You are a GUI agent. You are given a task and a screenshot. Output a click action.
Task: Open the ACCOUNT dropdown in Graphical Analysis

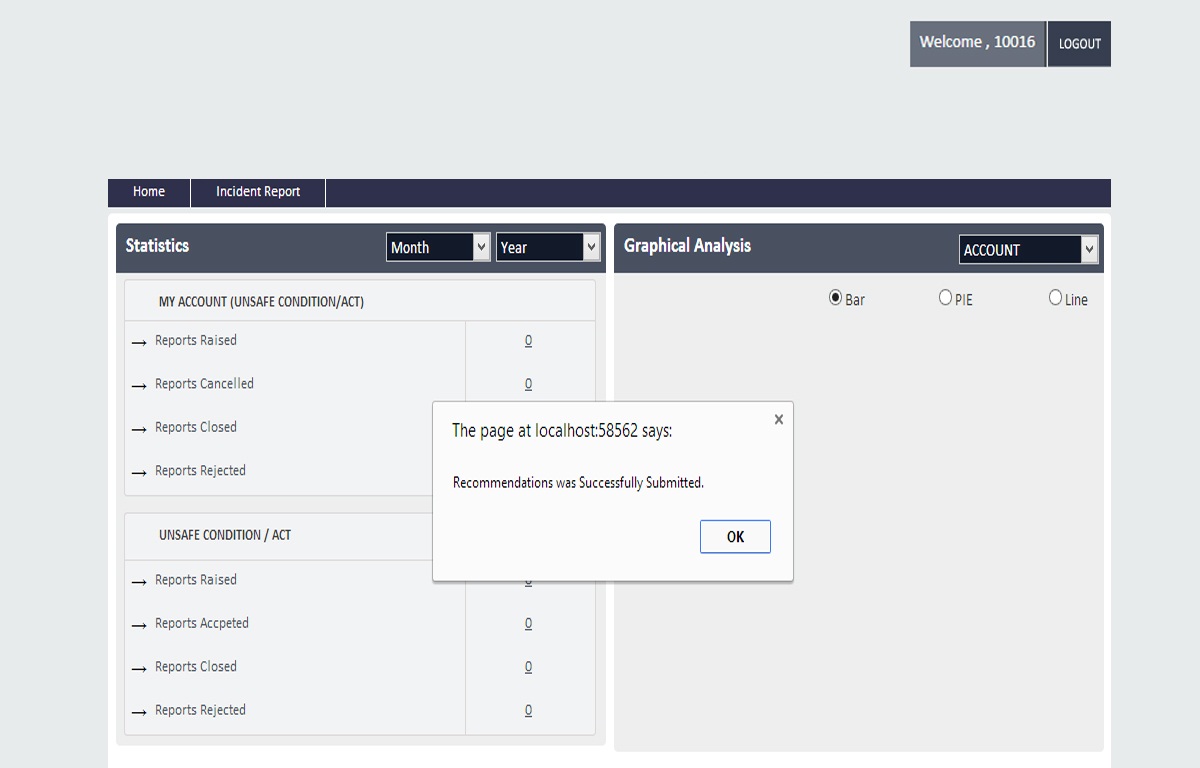tap(1028, 249)
